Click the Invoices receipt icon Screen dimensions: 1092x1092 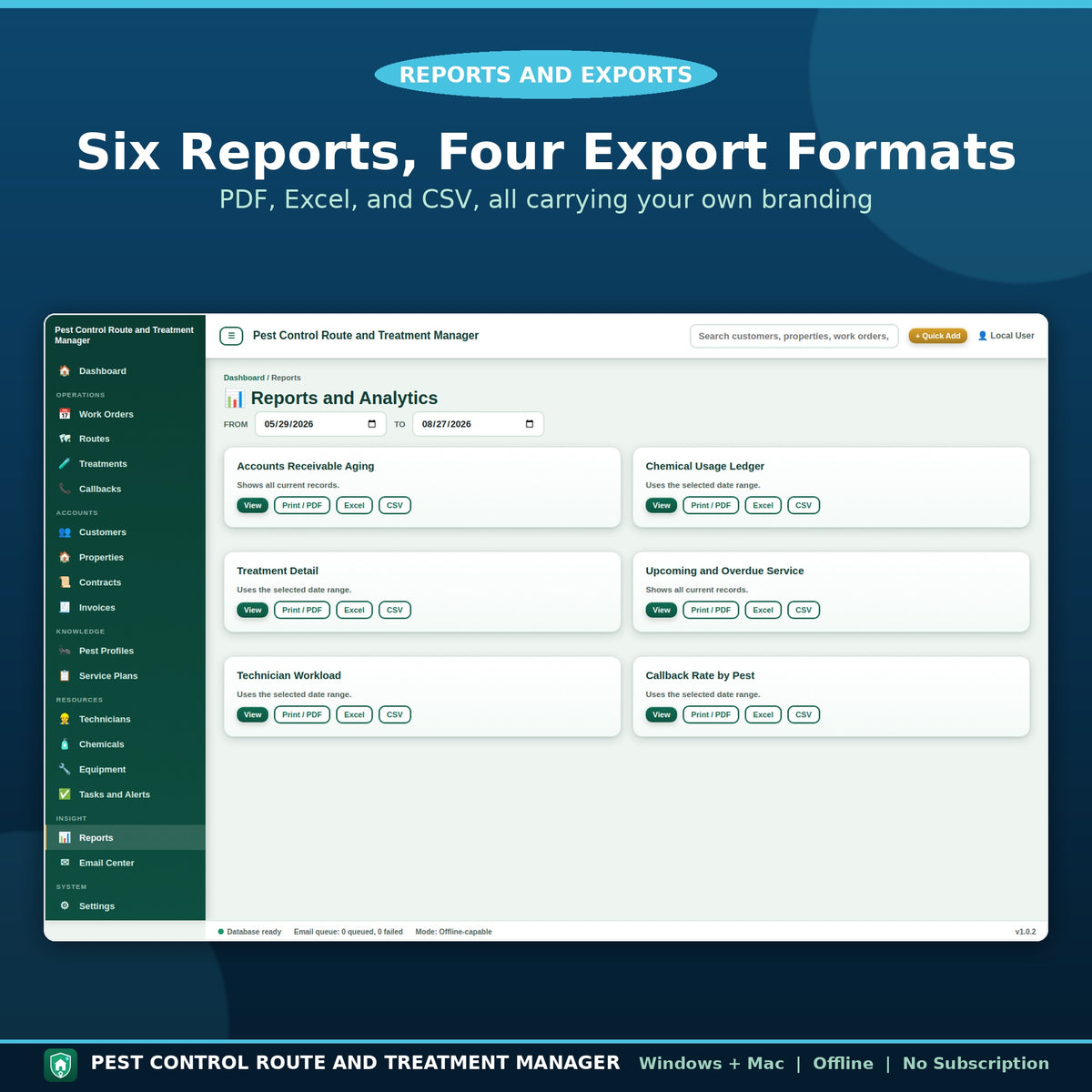point(65,607)
